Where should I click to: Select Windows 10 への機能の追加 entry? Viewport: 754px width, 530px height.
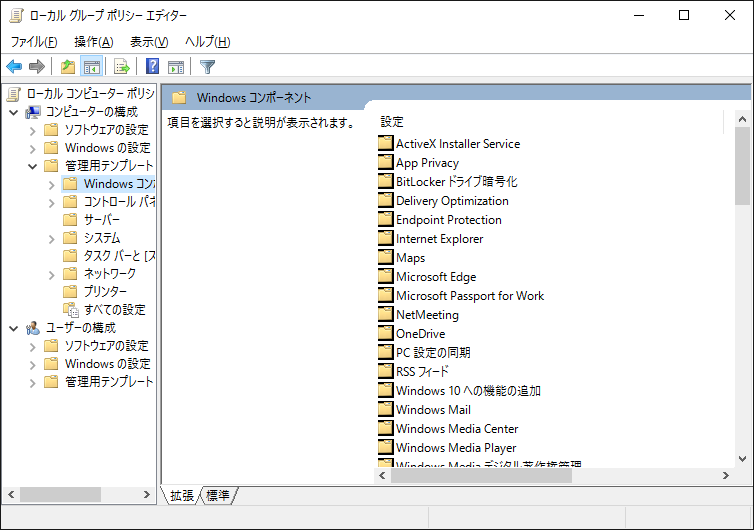(468, 390)
